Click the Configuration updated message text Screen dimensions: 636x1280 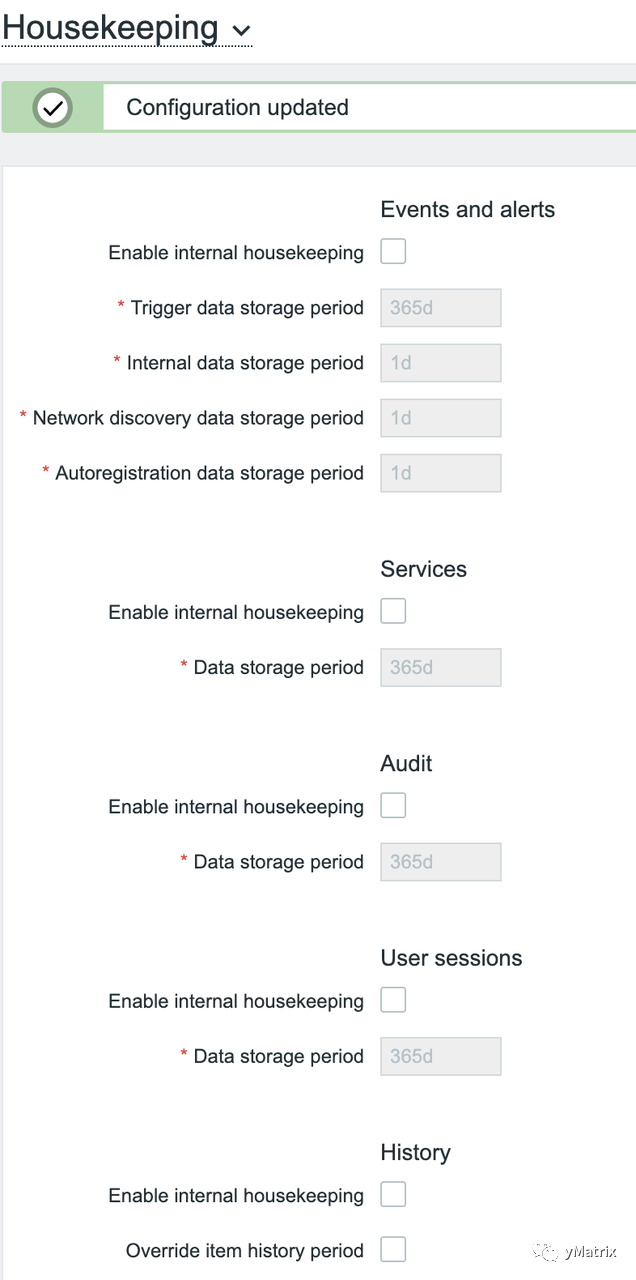point(237,108)
